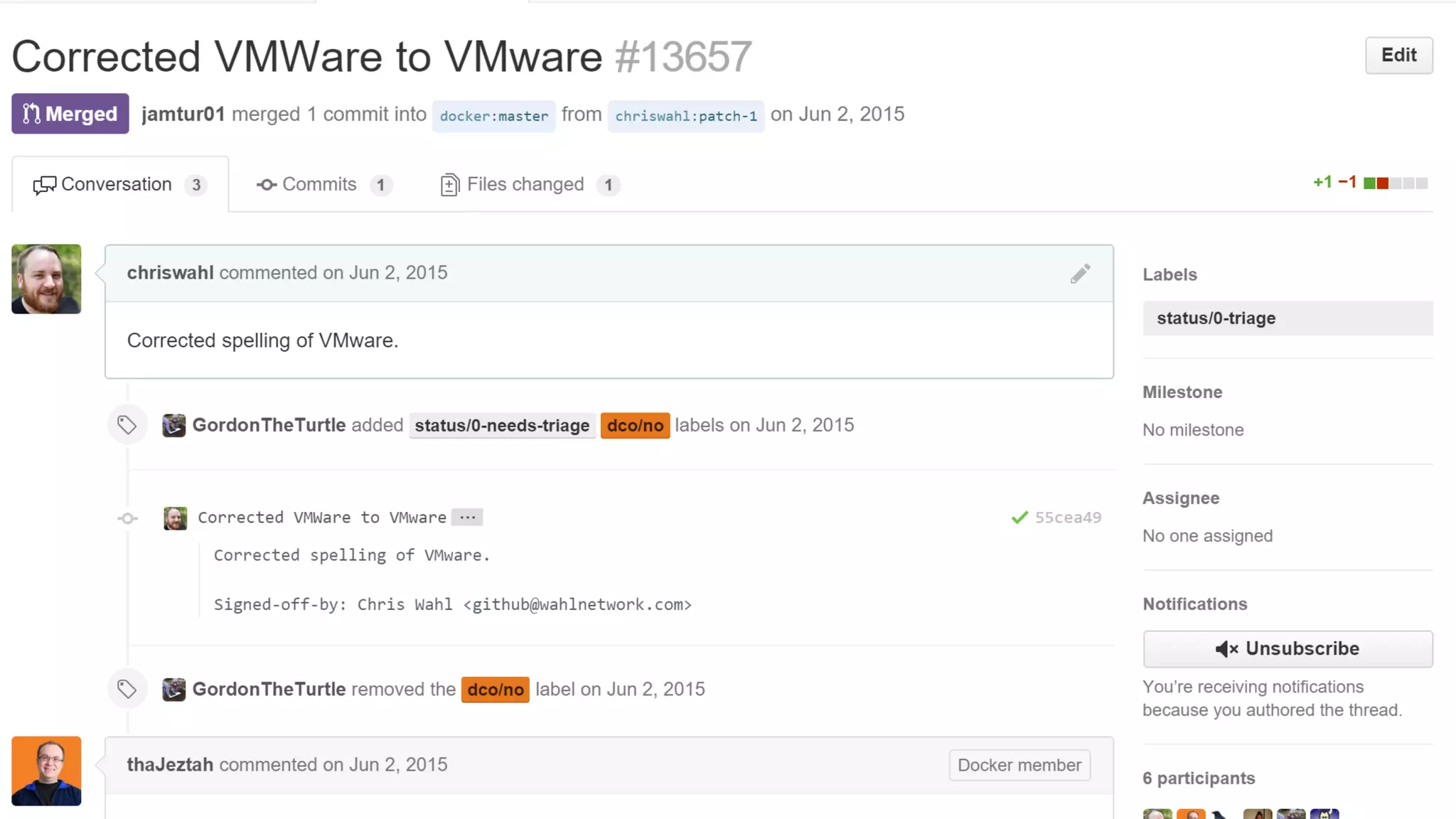
Task: Click the docker:master branch label
Action: coord(493,116)
